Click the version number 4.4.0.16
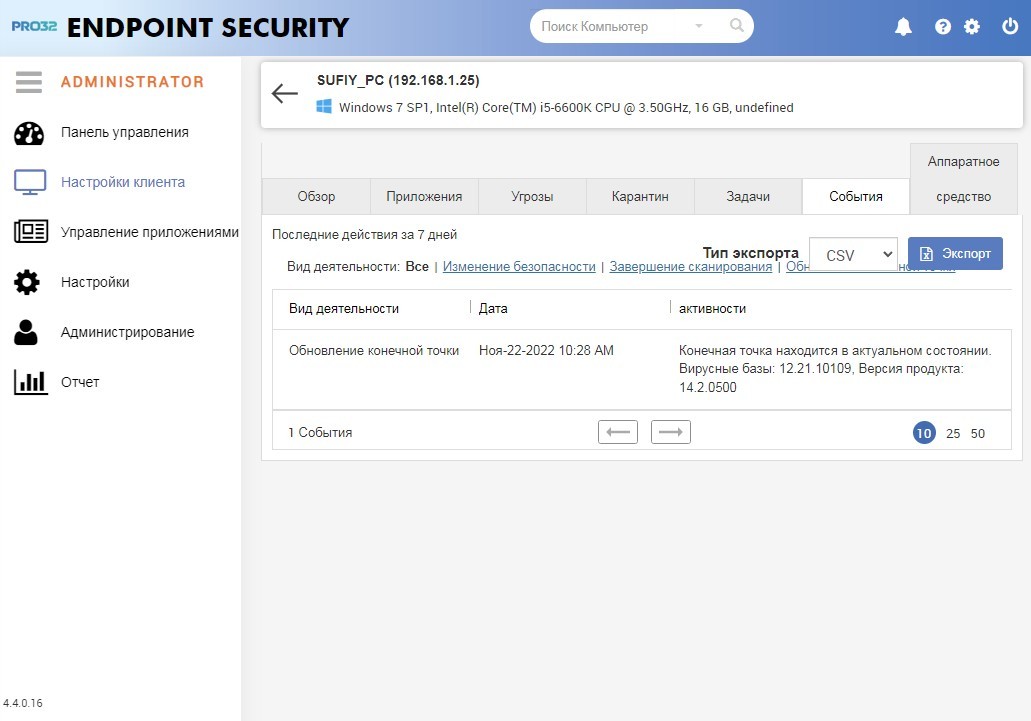 pos(22,703)
